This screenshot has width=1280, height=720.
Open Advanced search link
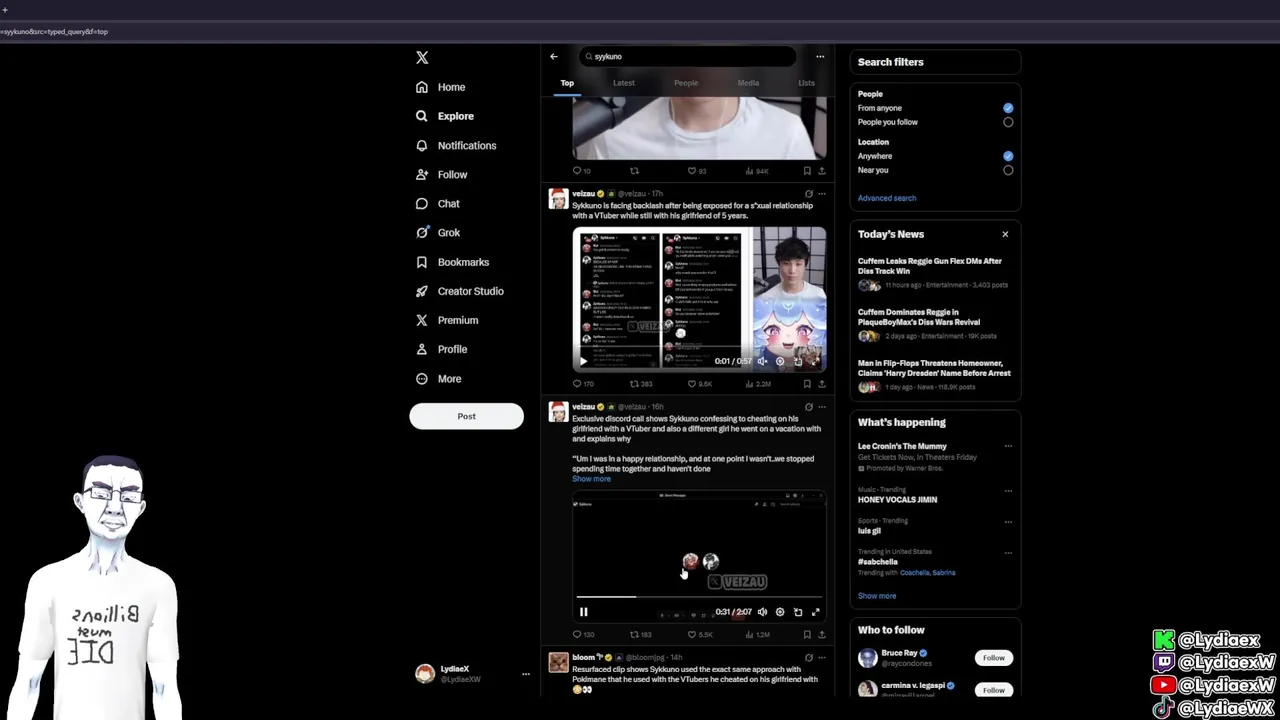tap(886, 198)
